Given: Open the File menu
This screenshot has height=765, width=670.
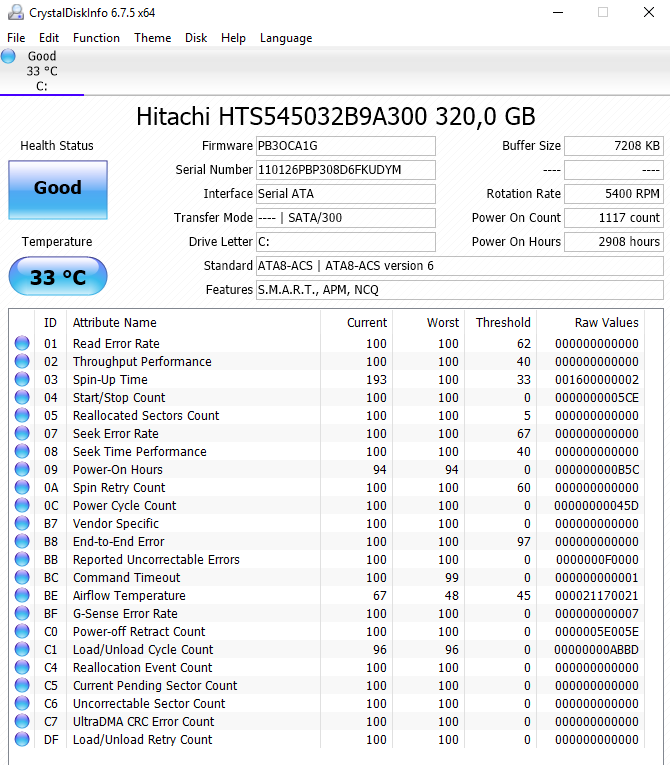Looking at the screenshot, I should [x=16, y=38].
